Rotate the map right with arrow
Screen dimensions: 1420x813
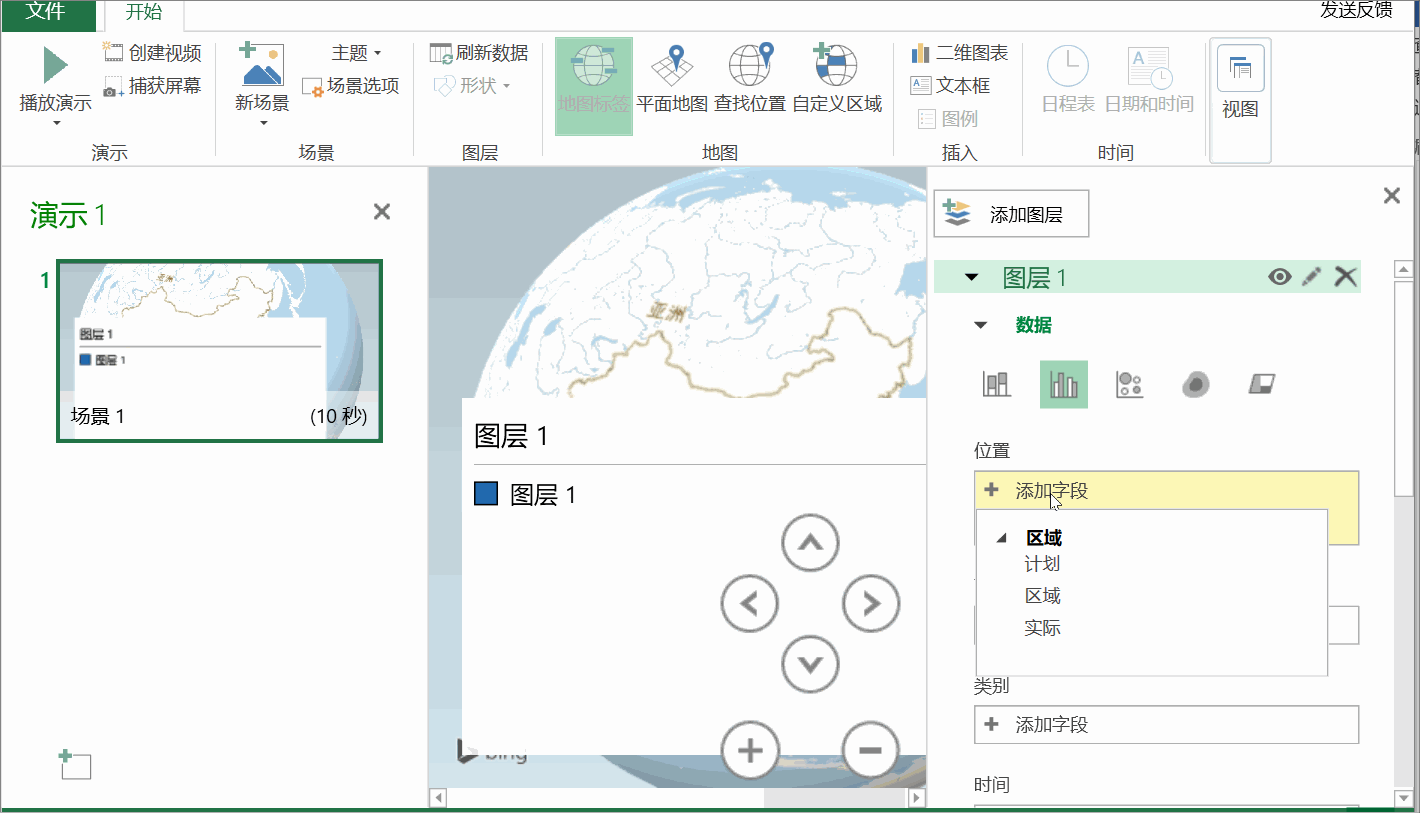point(871,603)
